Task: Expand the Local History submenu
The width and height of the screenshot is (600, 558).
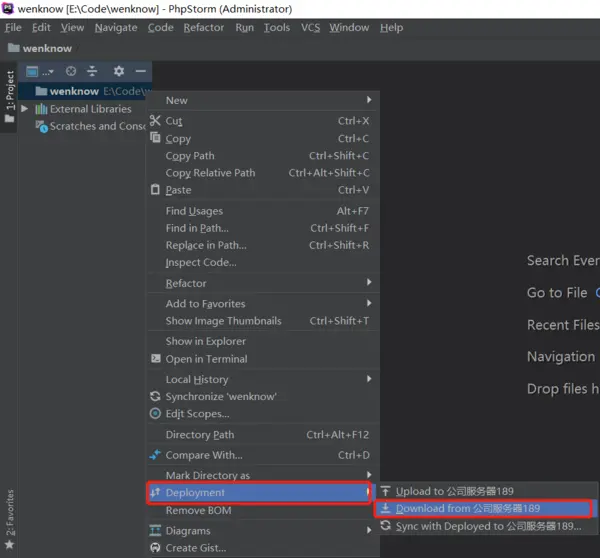Action: (x=263, y=379)
